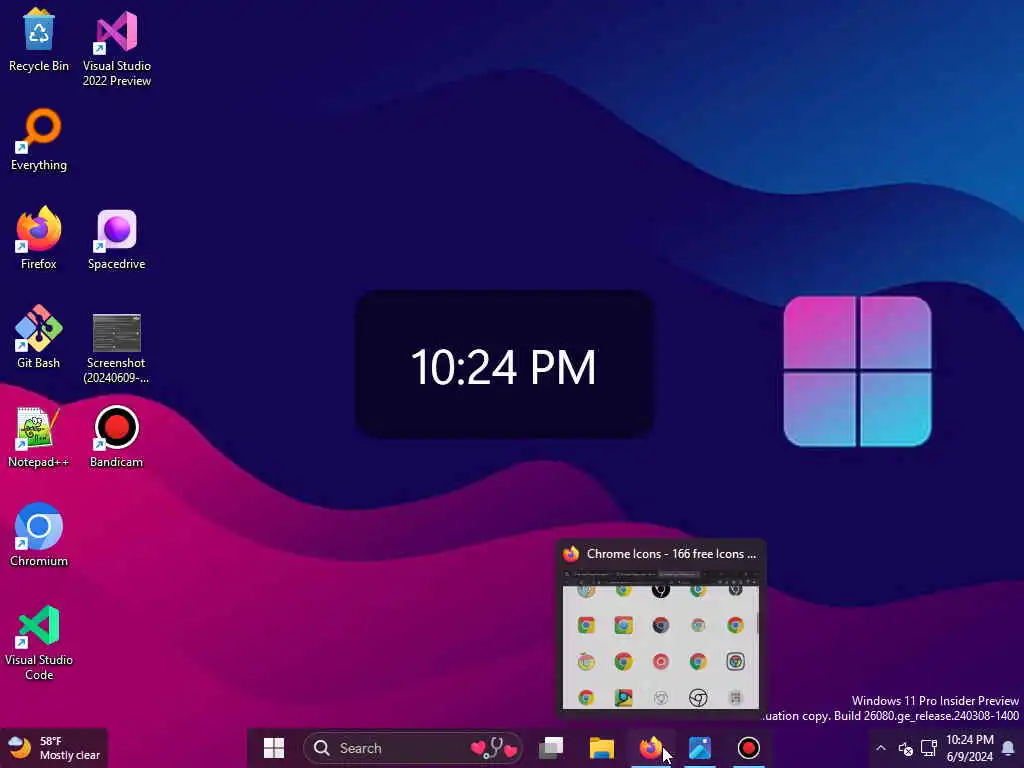Image resolution: width=1024 pixels, height=768 pixels.
Task: Open the notification bell icon
Action: point(1008,748)
